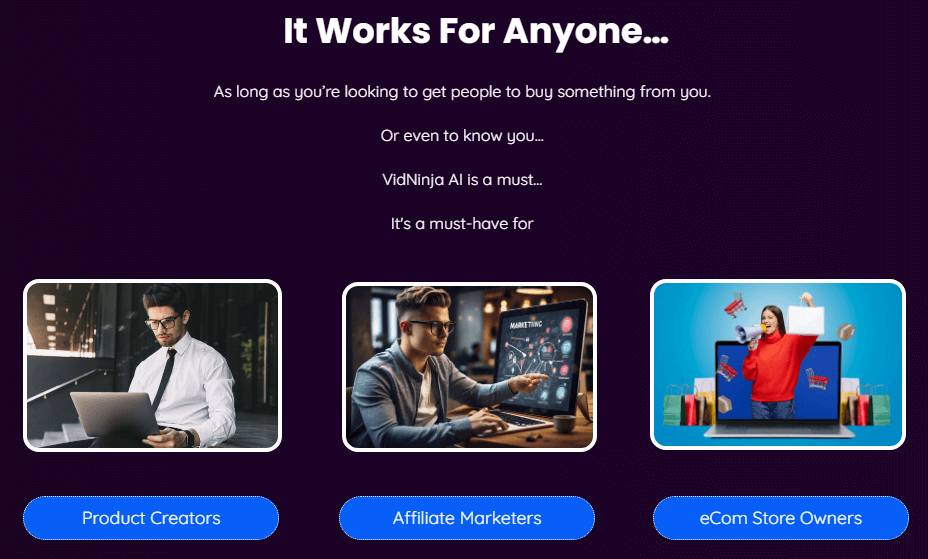Click the wristwatch on white-shirt man's arm
Image resolution: width=928 pixels, height=559 pixels.
[x=189, y=438]
